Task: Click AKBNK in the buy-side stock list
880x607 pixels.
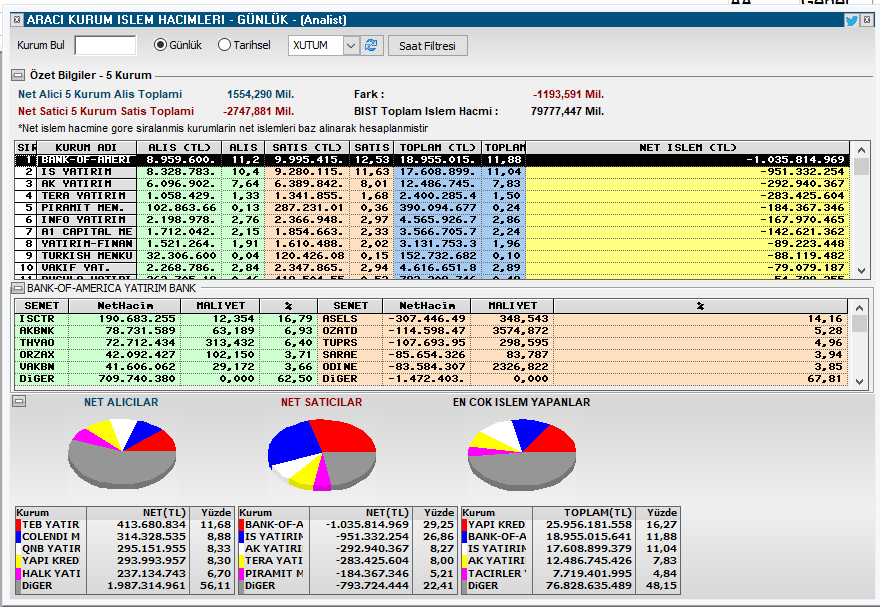Action: (x=37, y=331)
